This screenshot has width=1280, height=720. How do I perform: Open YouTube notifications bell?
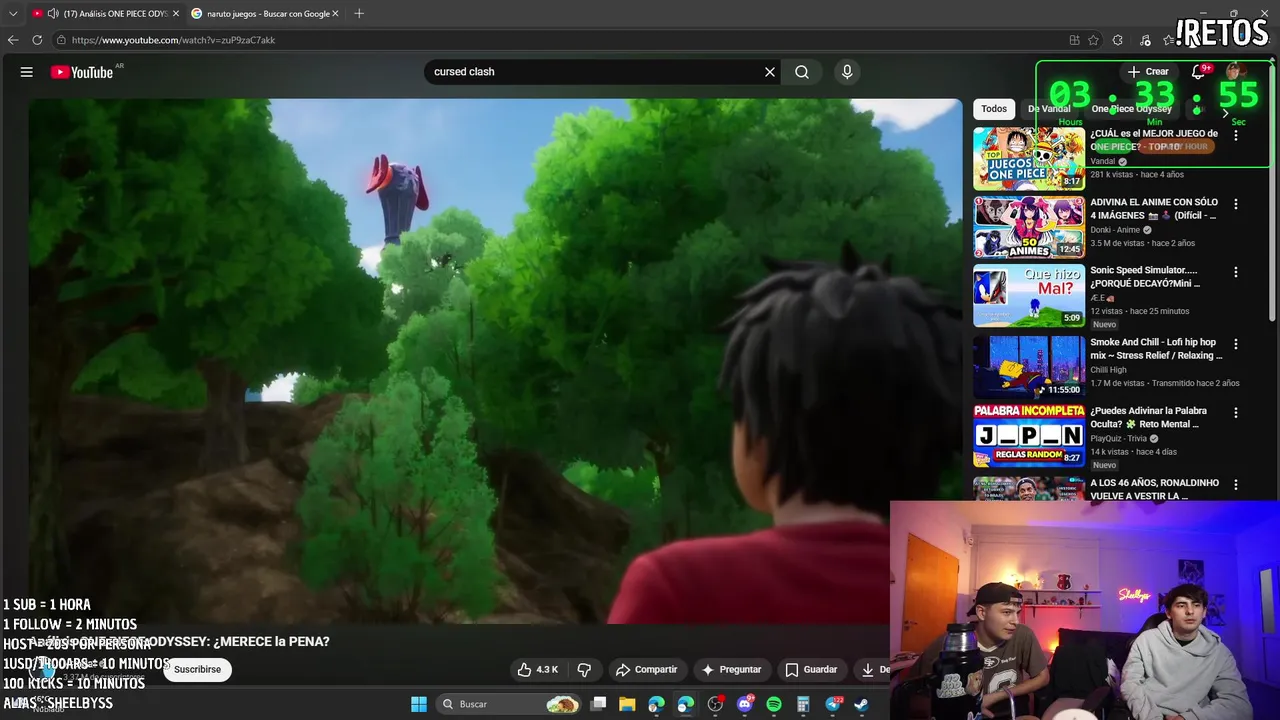point(1199,72)
